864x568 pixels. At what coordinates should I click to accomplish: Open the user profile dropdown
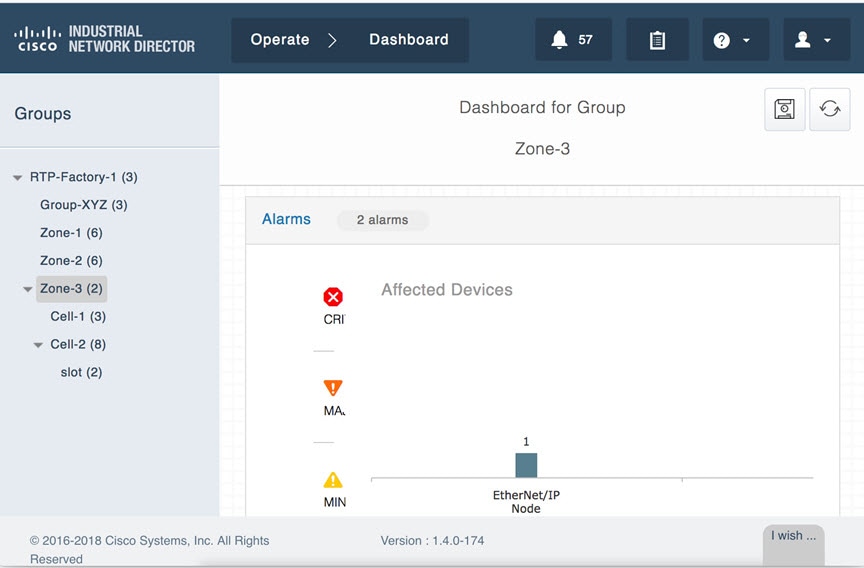pos(816,40)
